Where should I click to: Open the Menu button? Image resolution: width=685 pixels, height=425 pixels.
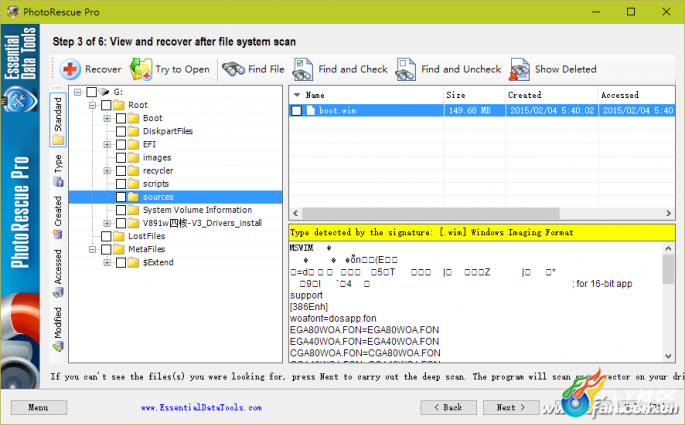(39, 407)
